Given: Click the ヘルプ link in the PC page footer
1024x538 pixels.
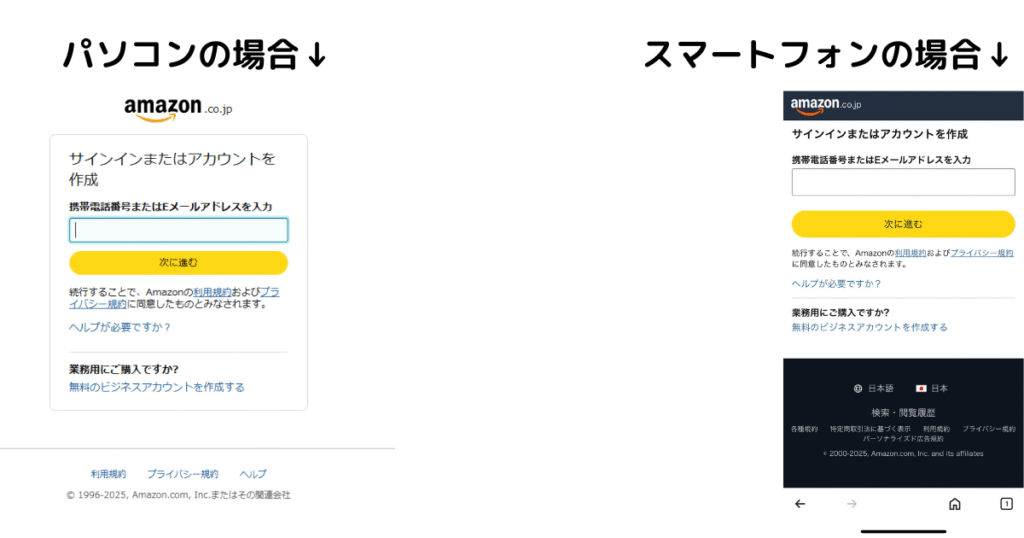Looking at the screenshot, I should coord(253,474).
